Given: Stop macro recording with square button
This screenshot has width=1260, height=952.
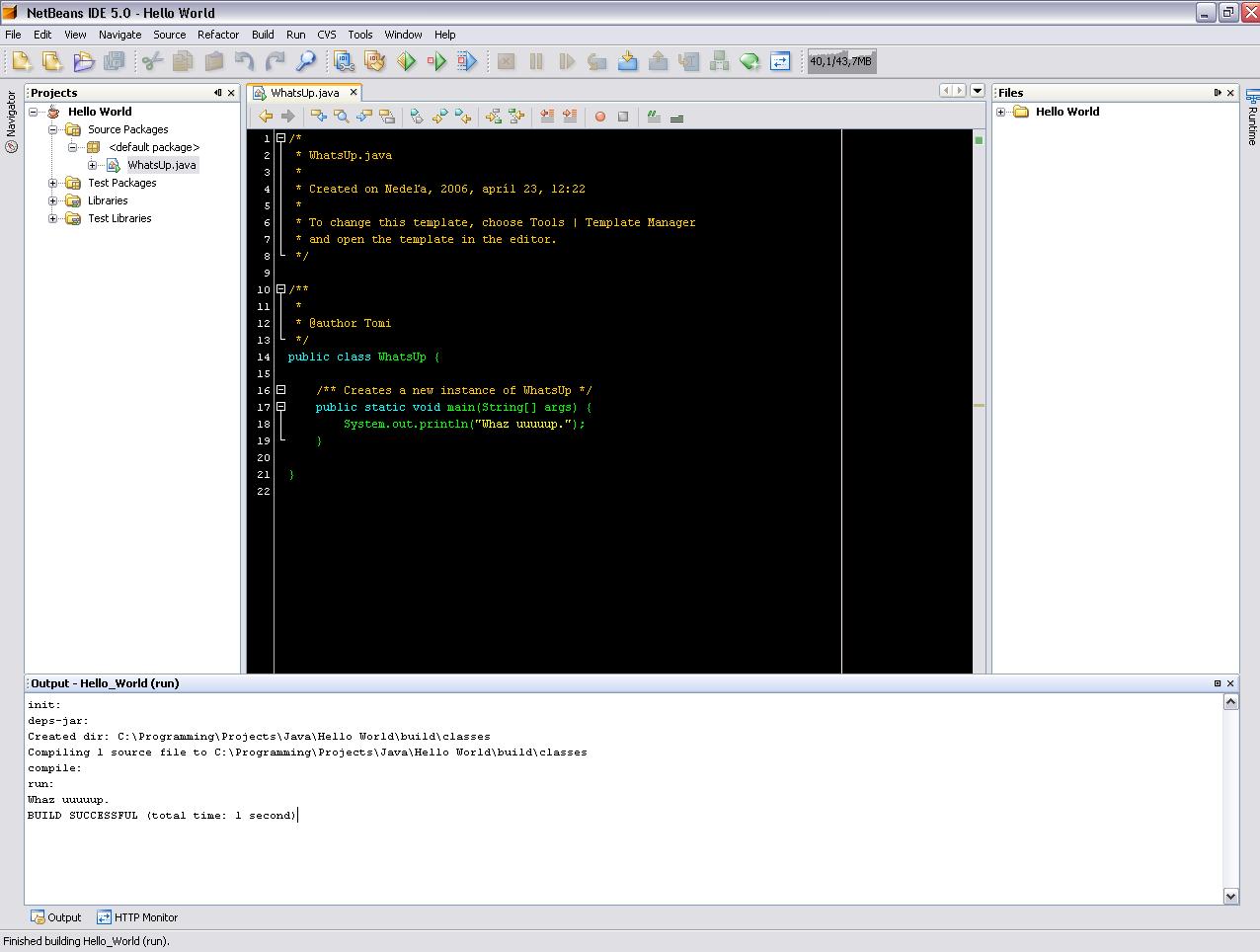Looking at the screenshot, I should (x=623, y=117).
